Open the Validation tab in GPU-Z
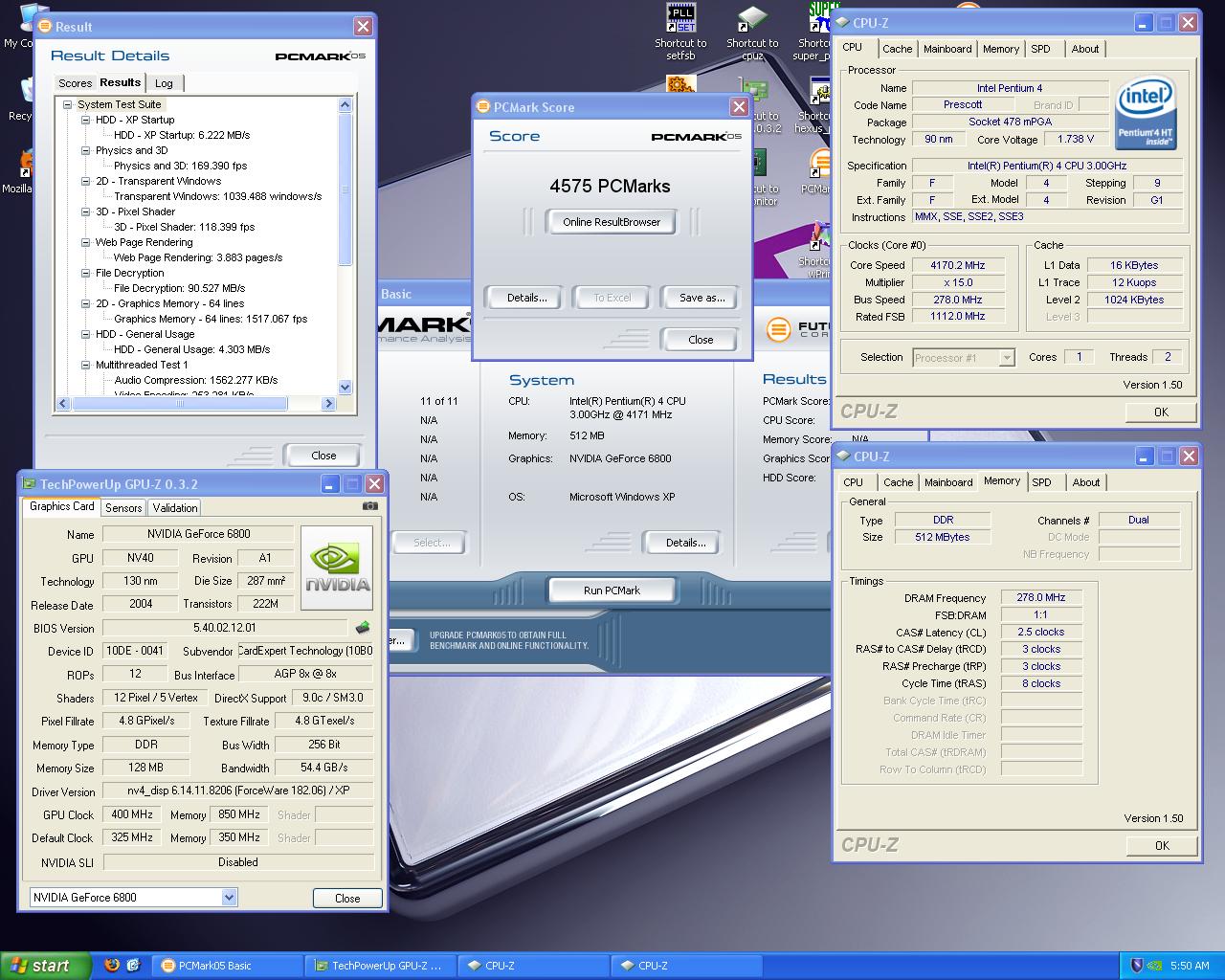1225x980 pixels. point(175,508)
